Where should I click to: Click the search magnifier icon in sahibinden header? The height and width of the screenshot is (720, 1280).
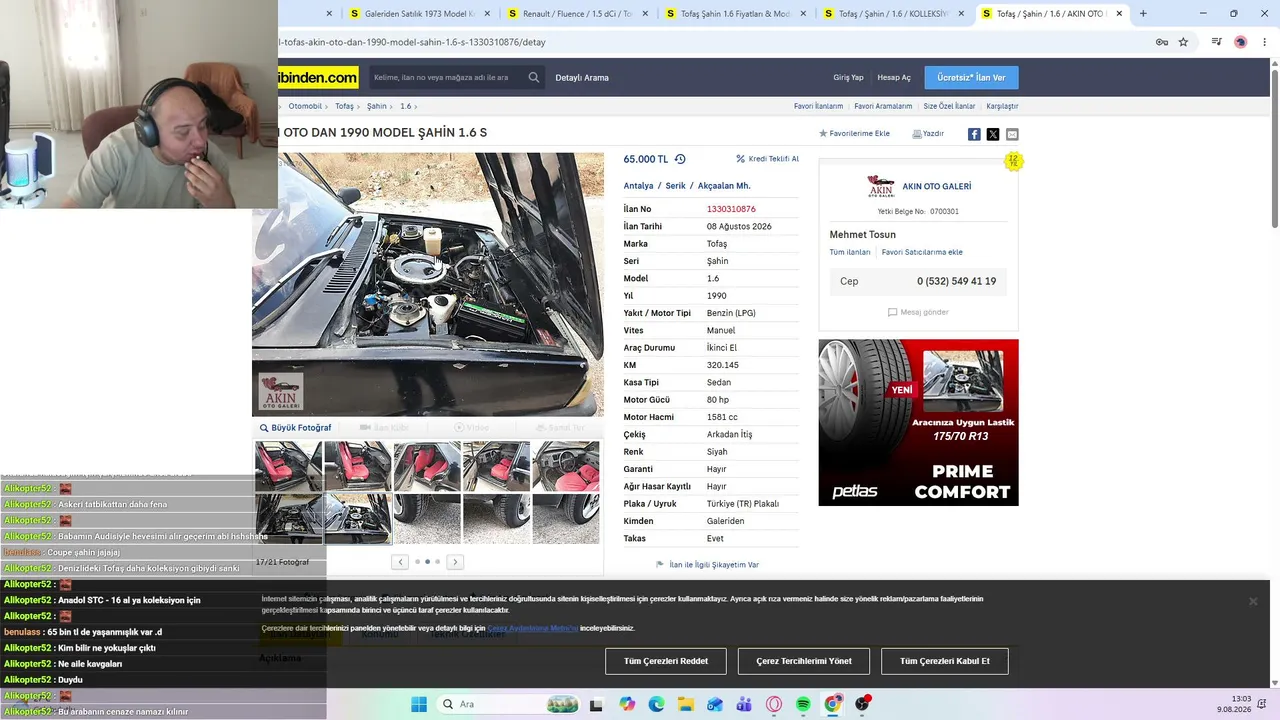pyautogui.click(x=534, y=77)
